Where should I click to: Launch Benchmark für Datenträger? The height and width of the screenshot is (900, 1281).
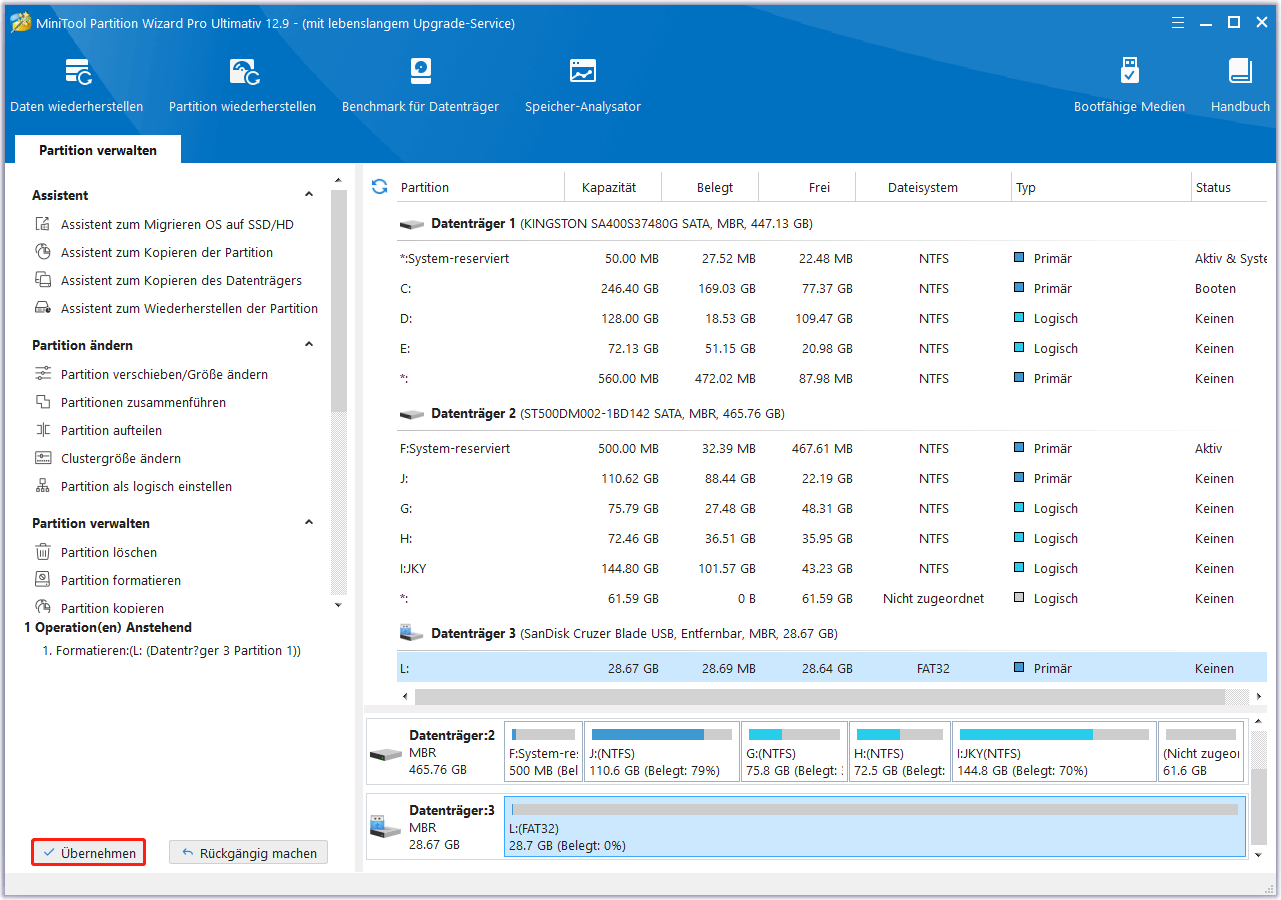point(420,86)
